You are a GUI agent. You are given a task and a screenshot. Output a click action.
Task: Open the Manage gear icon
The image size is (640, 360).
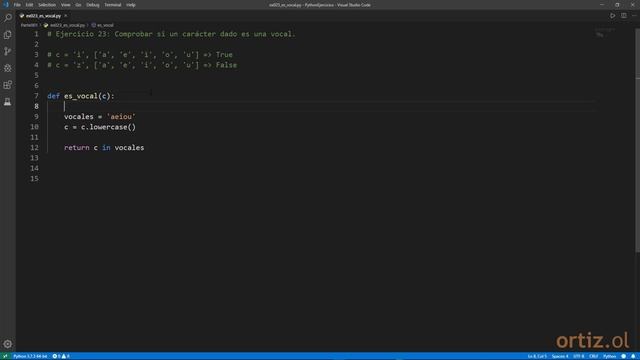[8, 344]
